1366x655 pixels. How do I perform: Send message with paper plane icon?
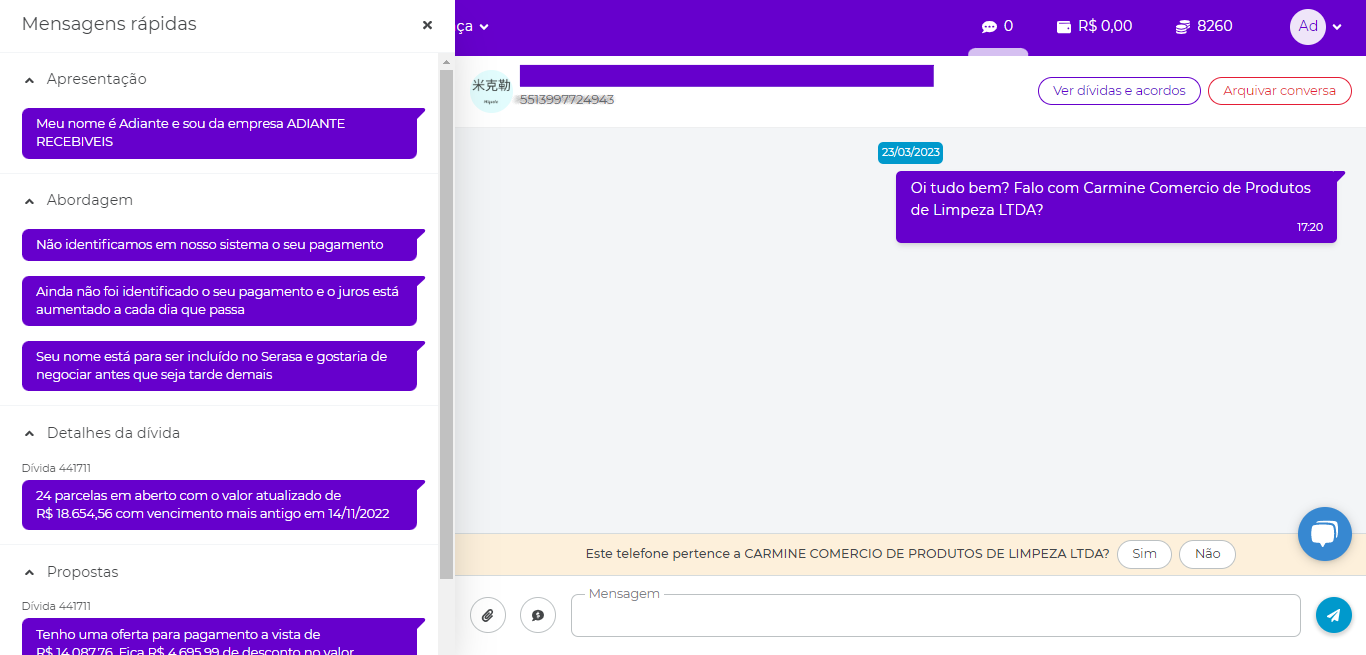pos(1334,615)
